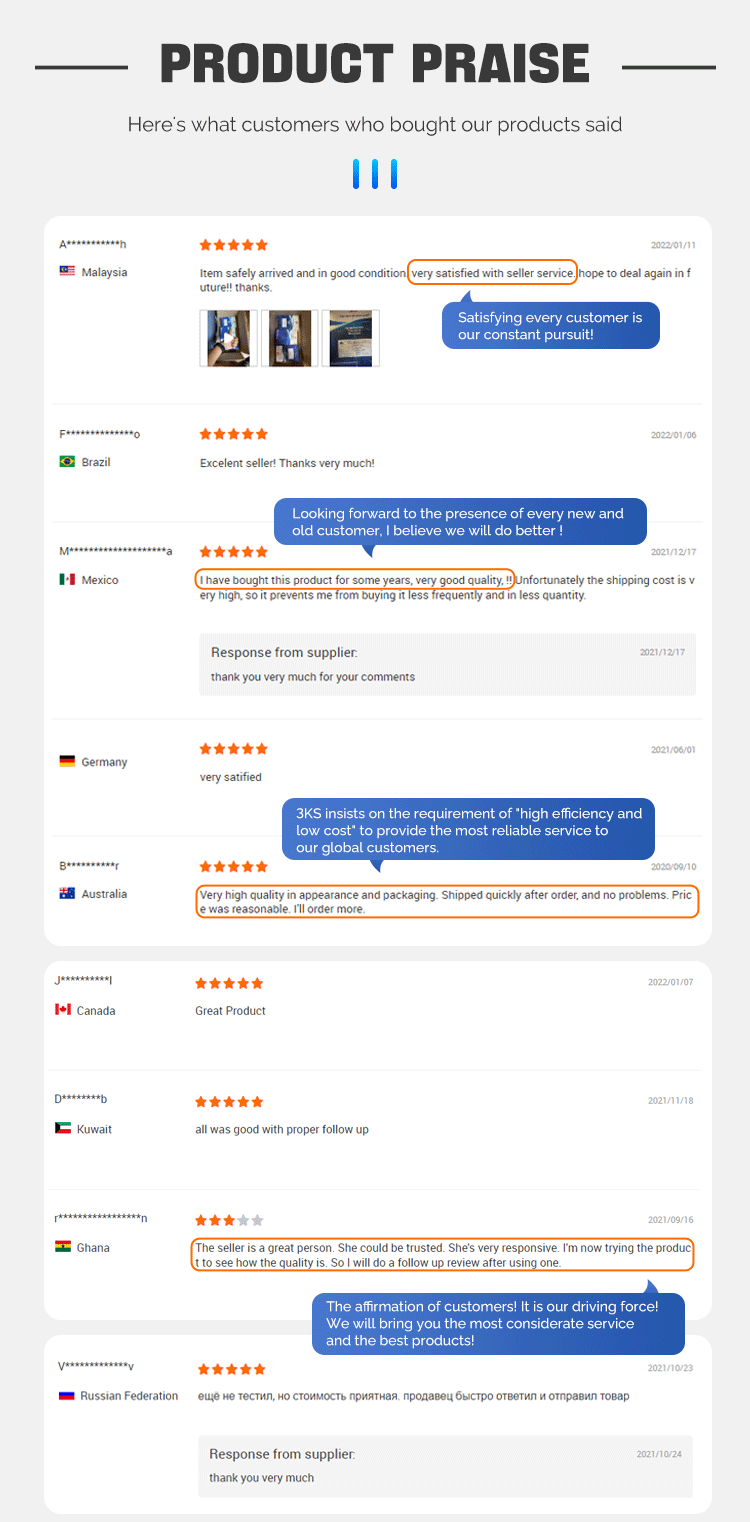Image resolution: width=750 pixels, height=1522 pixels.
Task: Click the supplier response under Mexico review
Action: click(447, 664)
